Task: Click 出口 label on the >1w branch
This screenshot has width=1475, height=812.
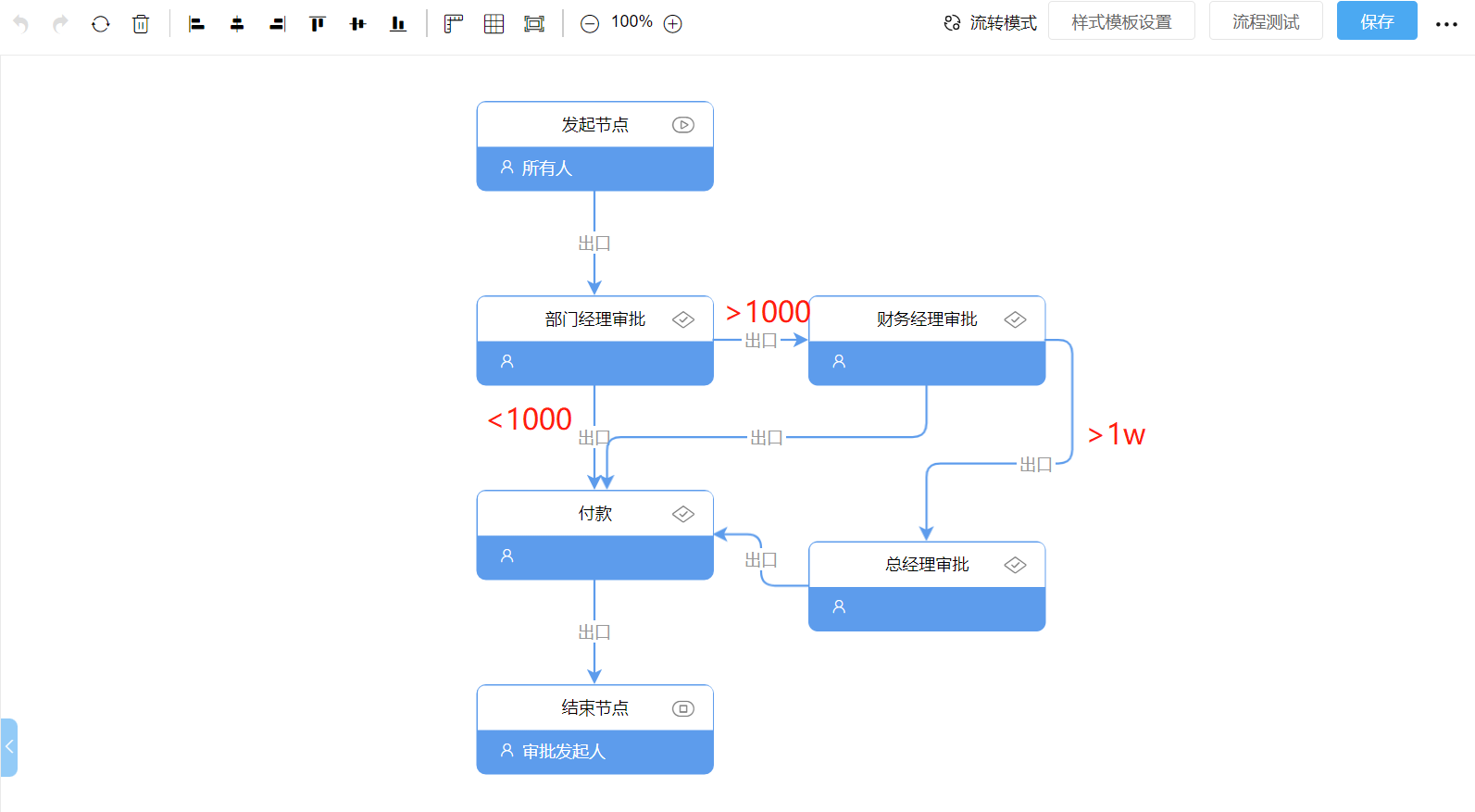Action: click(x=1036, y=465)
